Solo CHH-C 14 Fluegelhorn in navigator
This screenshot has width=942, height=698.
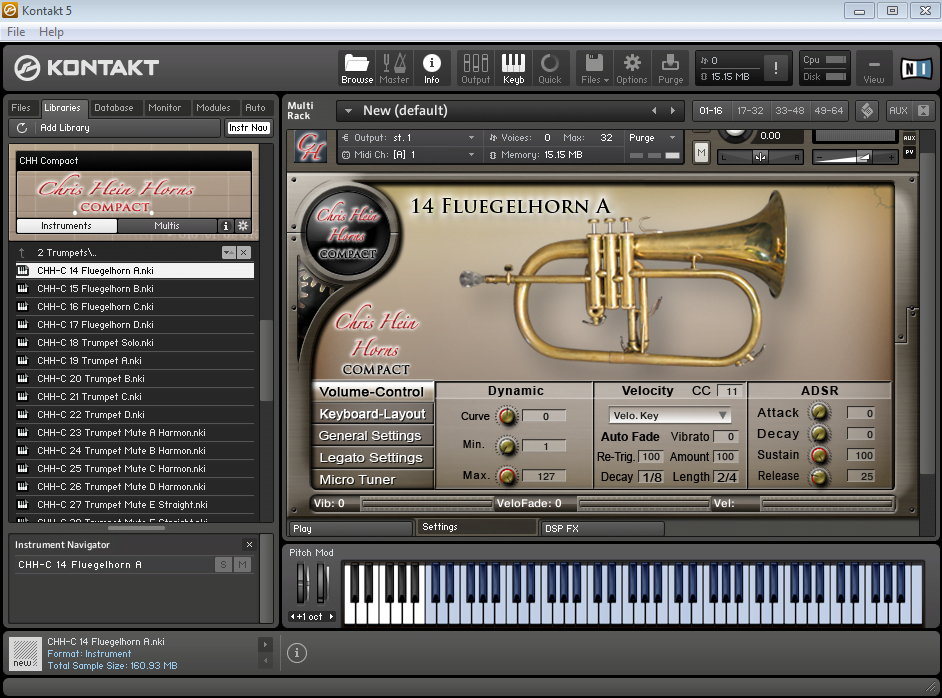pyautogui.click(x=223, y=565)
